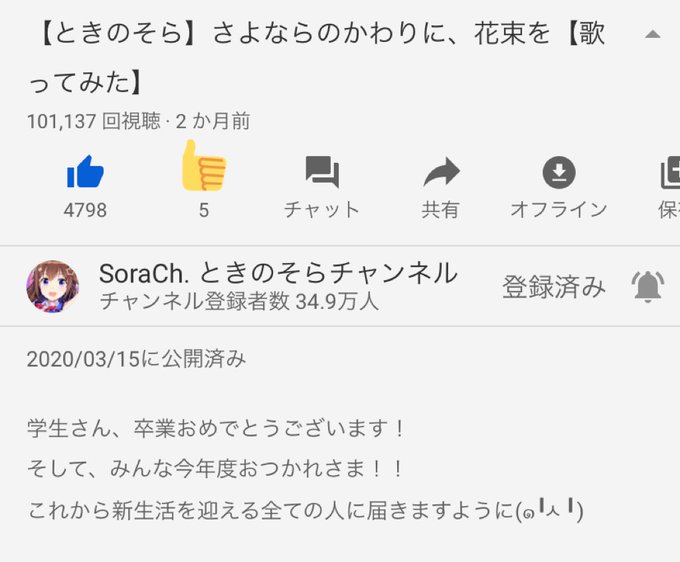
Task: Toggle the notification bell for SoraCh.
Action: [x=647, y=287]
